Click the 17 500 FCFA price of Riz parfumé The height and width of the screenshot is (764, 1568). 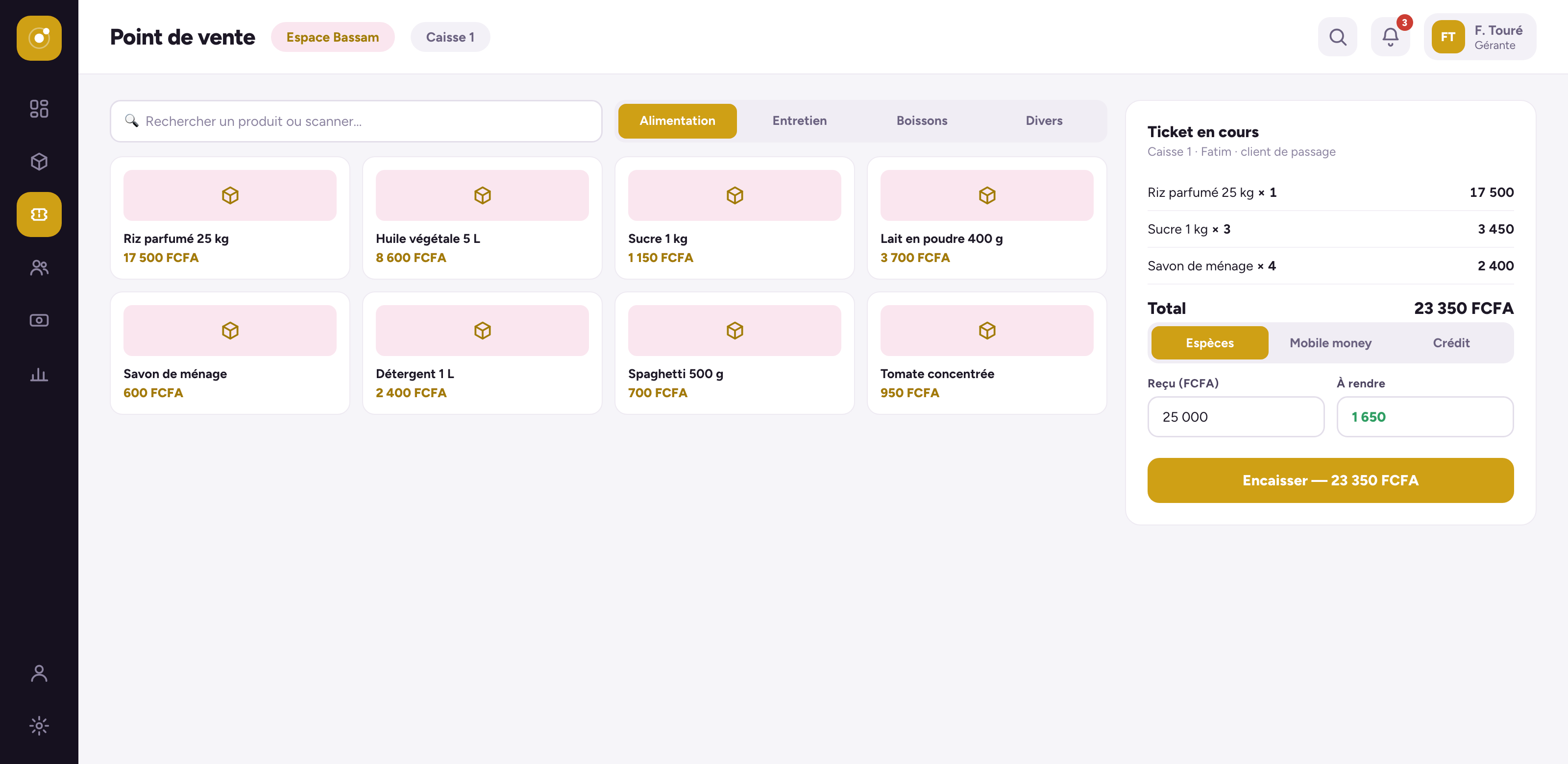pos(161,258)
